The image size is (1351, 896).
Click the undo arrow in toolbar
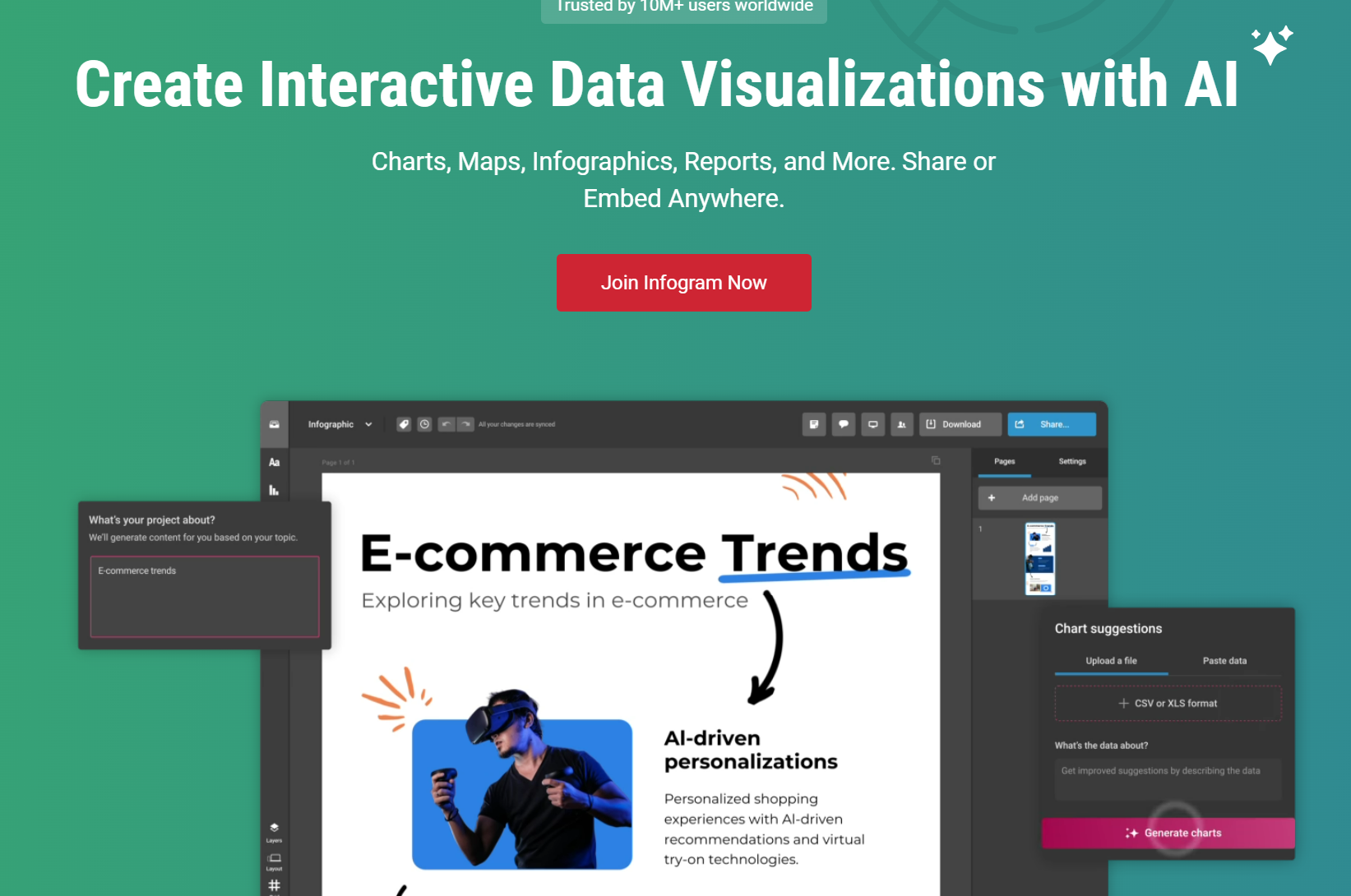coord(446,424)
